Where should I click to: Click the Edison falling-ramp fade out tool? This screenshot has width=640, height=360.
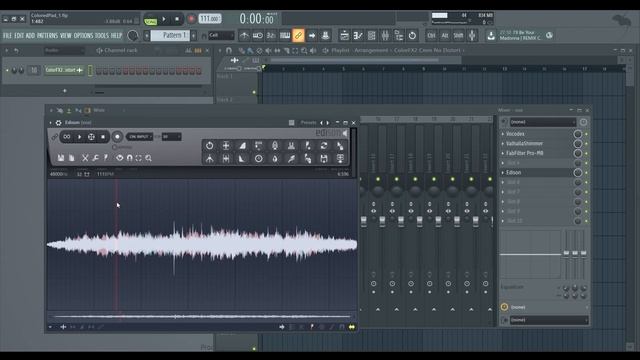(x=242, y=159)
